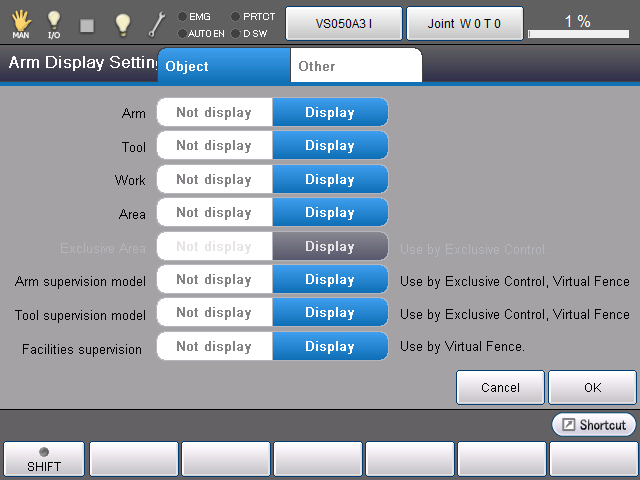Select the Object tab
640x480 pixels.
click(224, 66)
